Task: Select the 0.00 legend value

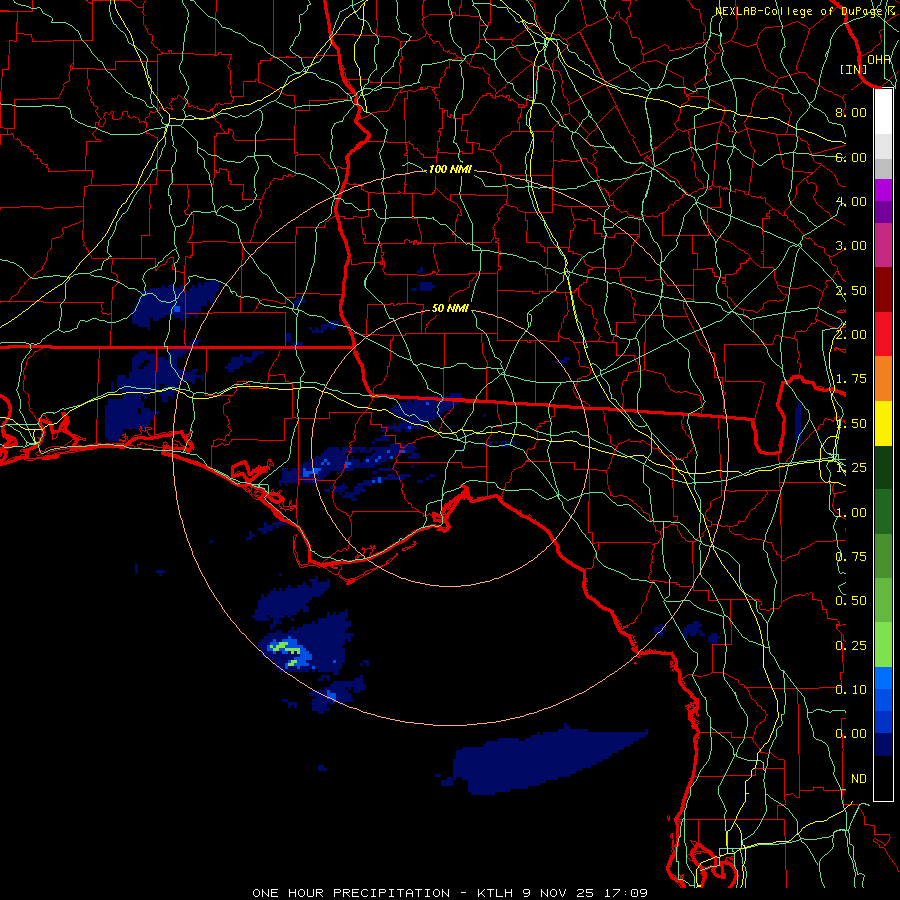Action: click(851, 734)
